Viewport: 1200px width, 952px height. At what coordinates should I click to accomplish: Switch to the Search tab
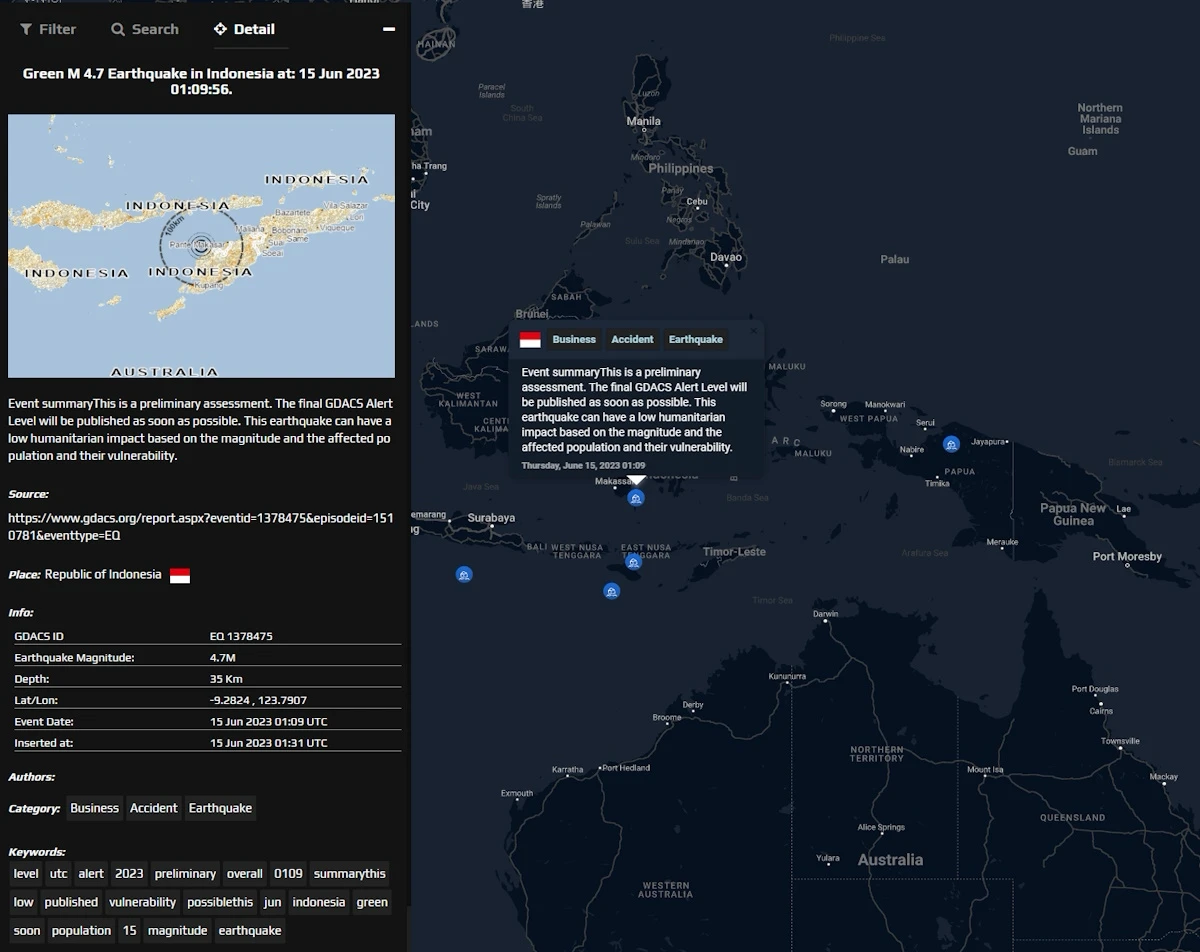[145, 29]
